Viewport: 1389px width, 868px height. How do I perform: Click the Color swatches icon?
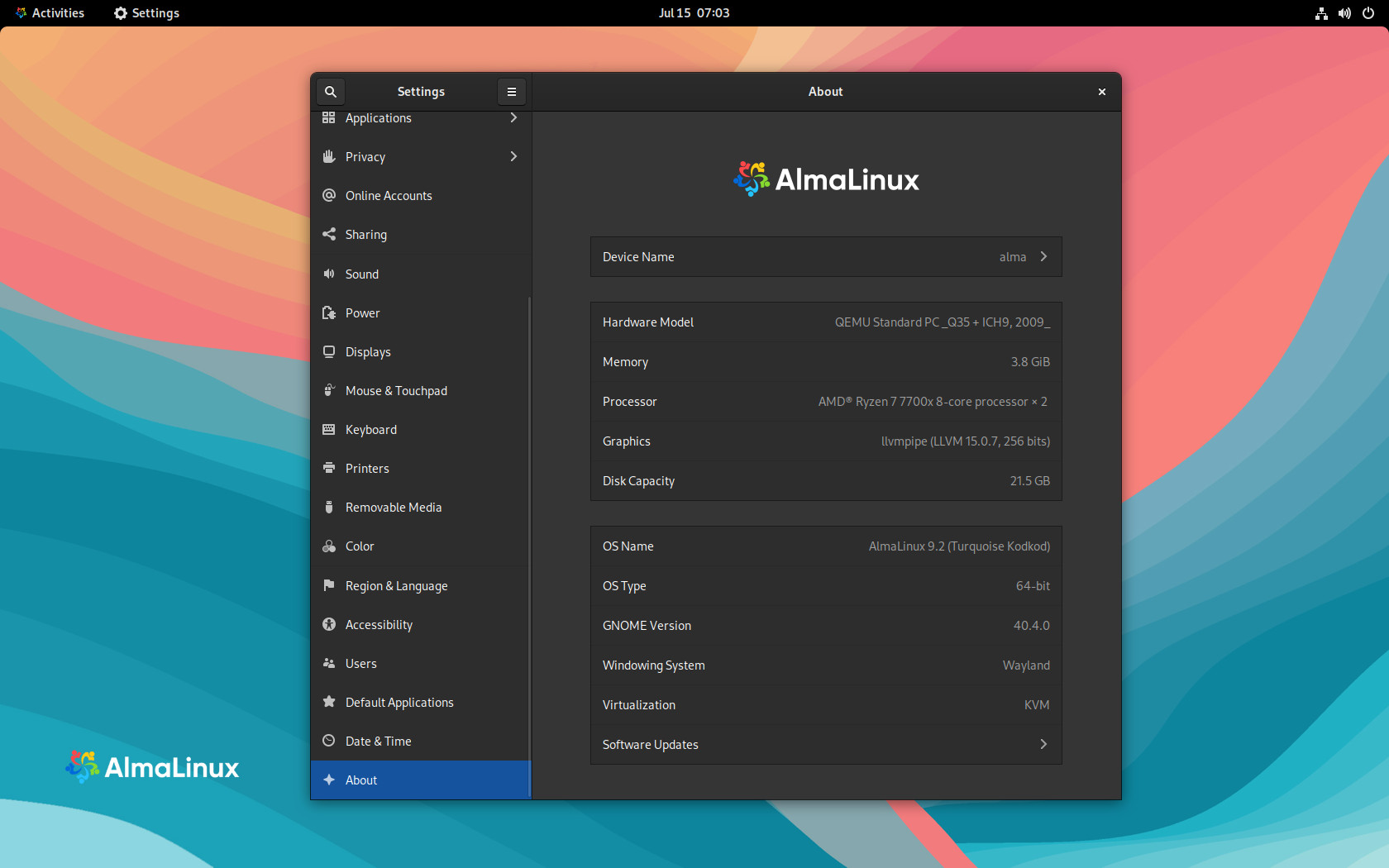[x=329, y=546]
